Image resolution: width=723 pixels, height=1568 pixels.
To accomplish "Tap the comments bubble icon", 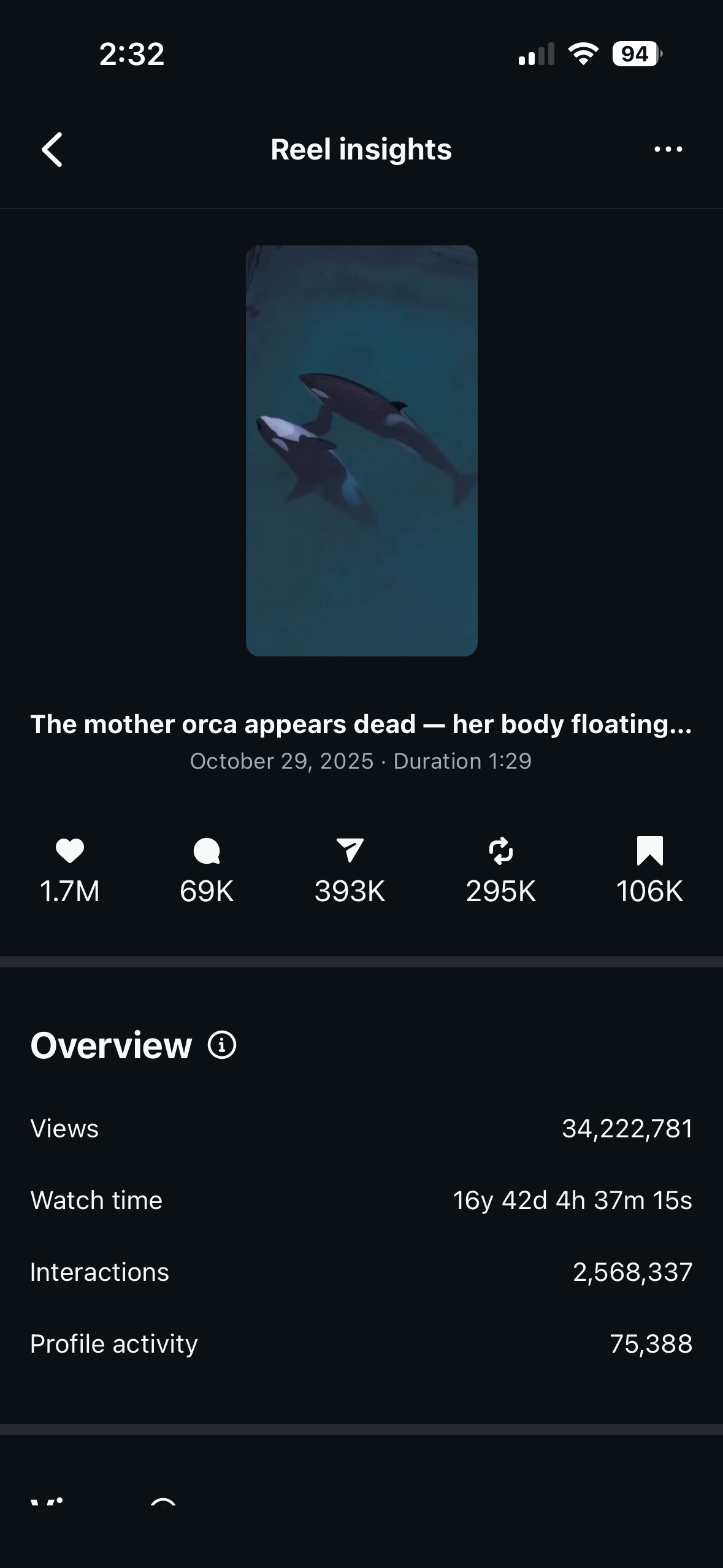I will (x=207, y=851).
